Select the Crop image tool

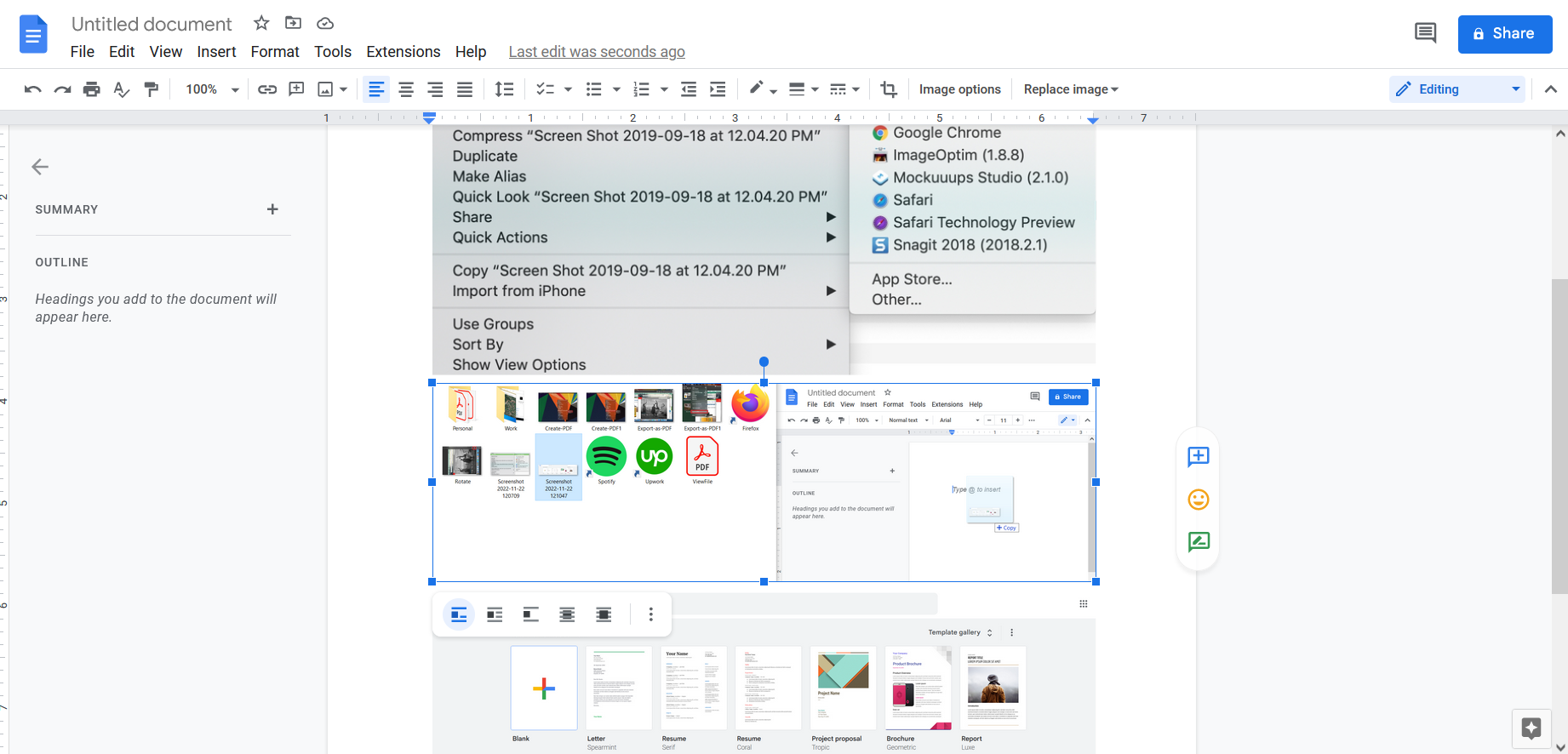889,89
